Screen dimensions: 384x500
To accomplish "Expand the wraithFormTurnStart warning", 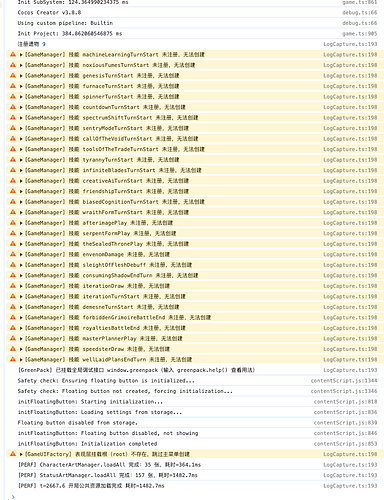I will tap(21, 212).
